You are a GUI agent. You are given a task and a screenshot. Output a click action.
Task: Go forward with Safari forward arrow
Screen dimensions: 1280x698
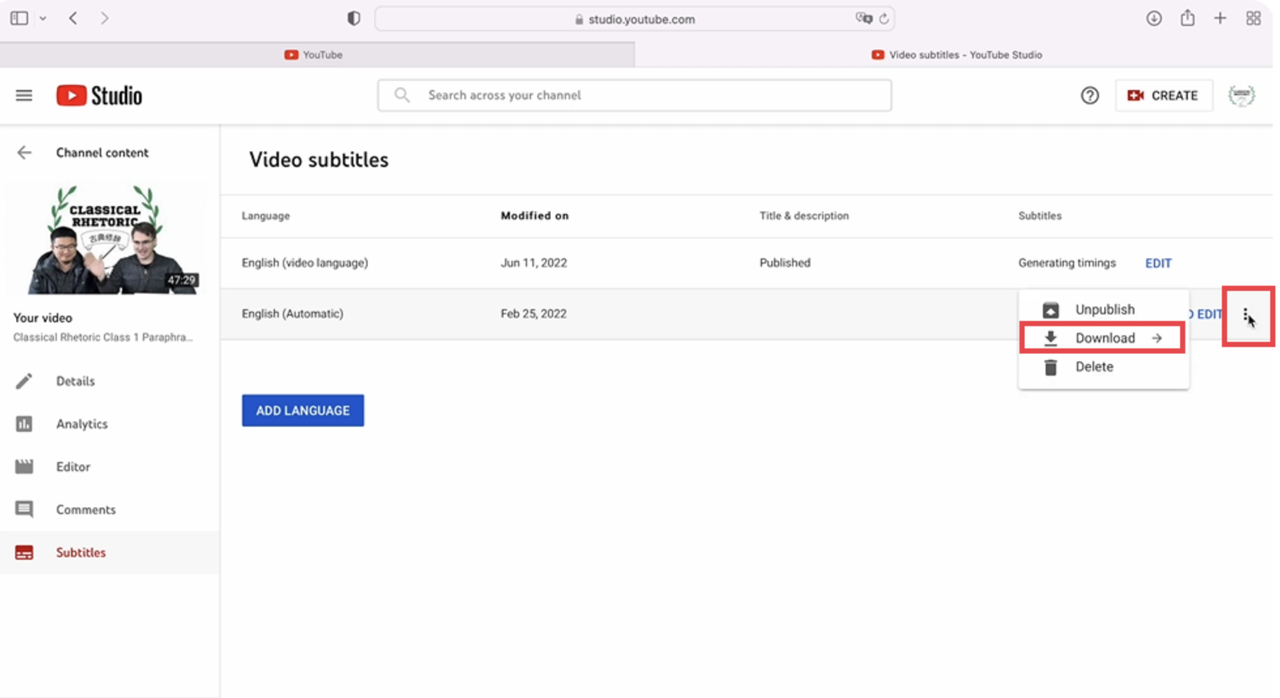[105, 19]
